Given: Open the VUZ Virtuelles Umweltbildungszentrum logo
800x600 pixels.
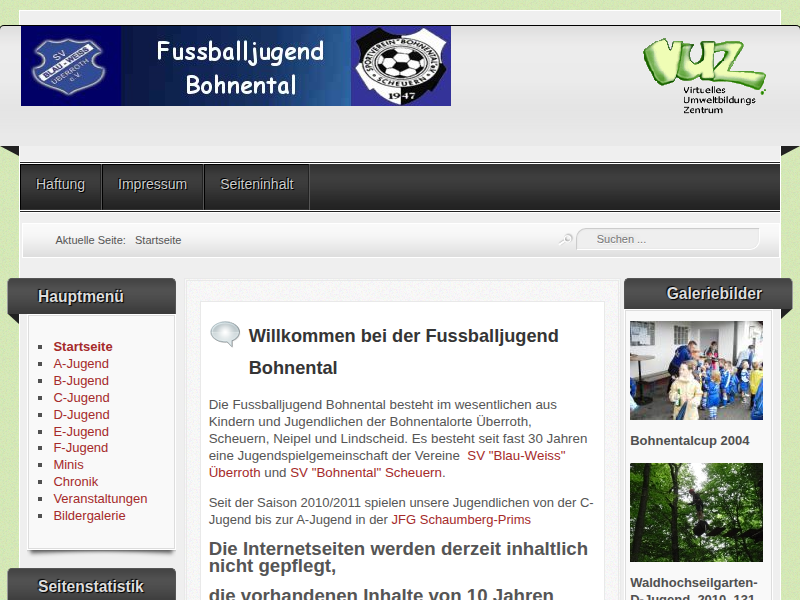Looking at the screenshot, I should (703, 75).
